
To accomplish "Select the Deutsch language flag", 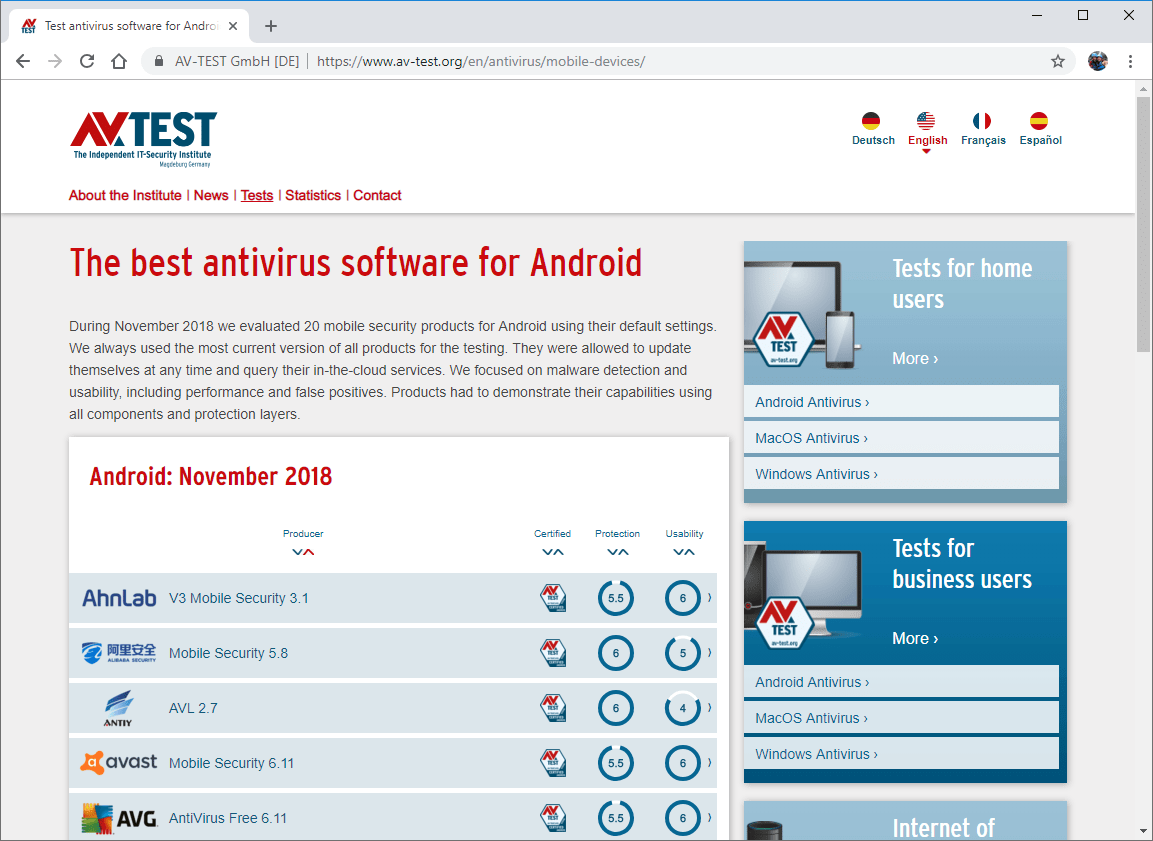I will pyautogui.click(x=871, y=121).
